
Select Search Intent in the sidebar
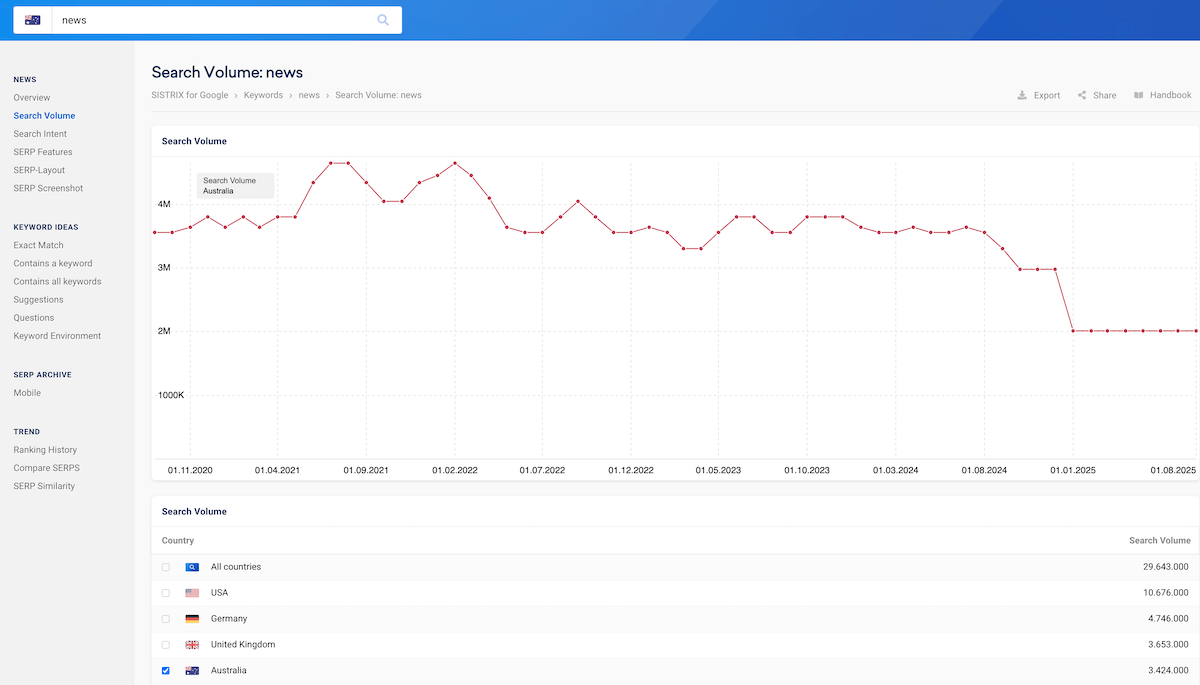coord(38,133)
